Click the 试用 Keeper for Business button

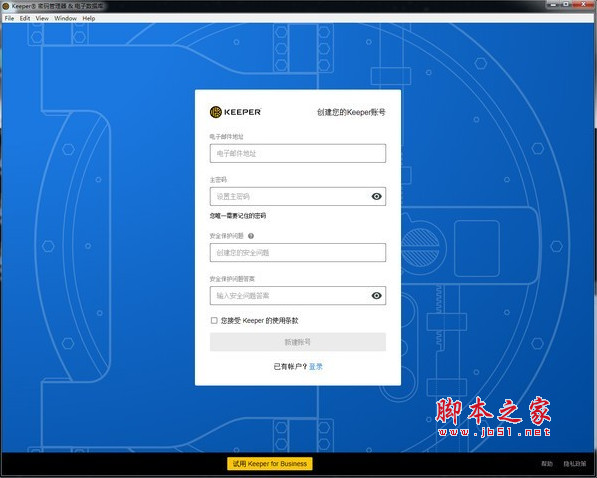[x=270, y=464]
